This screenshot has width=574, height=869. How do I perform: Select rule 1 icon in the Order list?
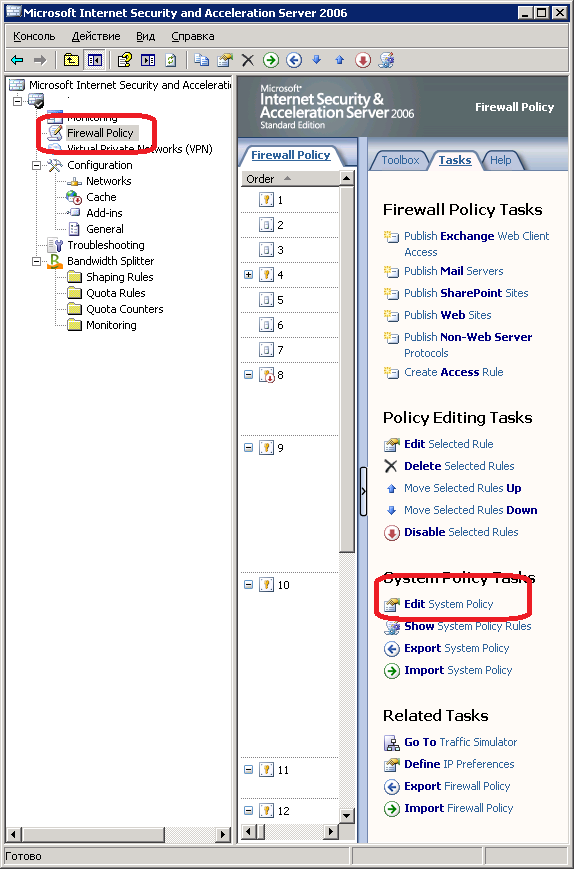tap(266, 200)
